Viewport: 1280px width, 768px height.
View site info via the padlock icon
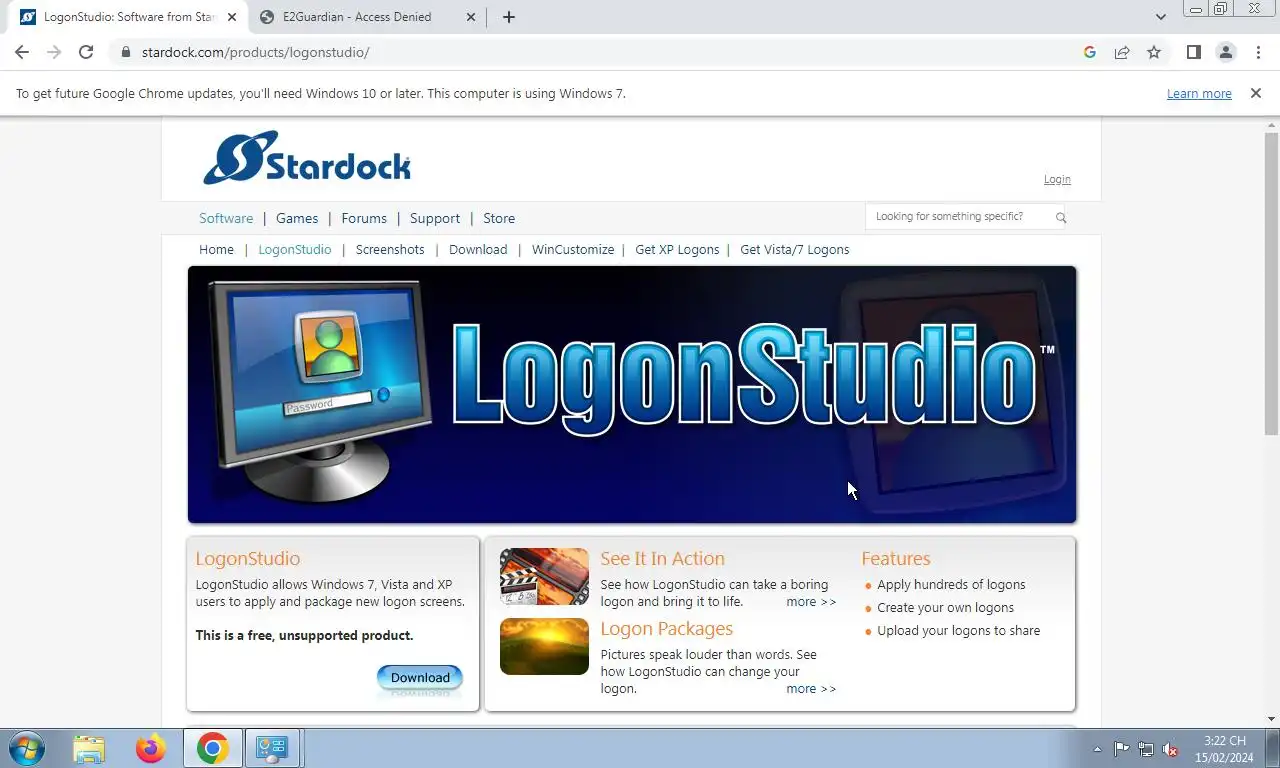[125, 52]
